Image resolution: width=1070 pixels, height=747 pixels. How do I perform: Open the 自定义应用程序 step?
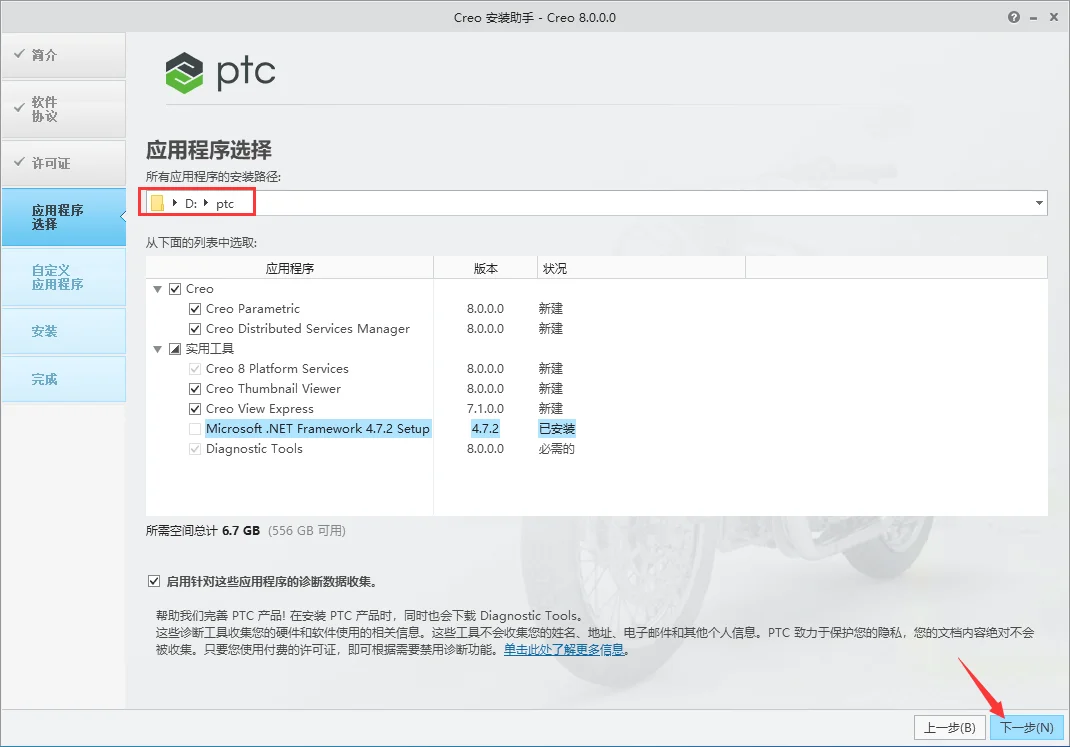[x=63, y=277]
